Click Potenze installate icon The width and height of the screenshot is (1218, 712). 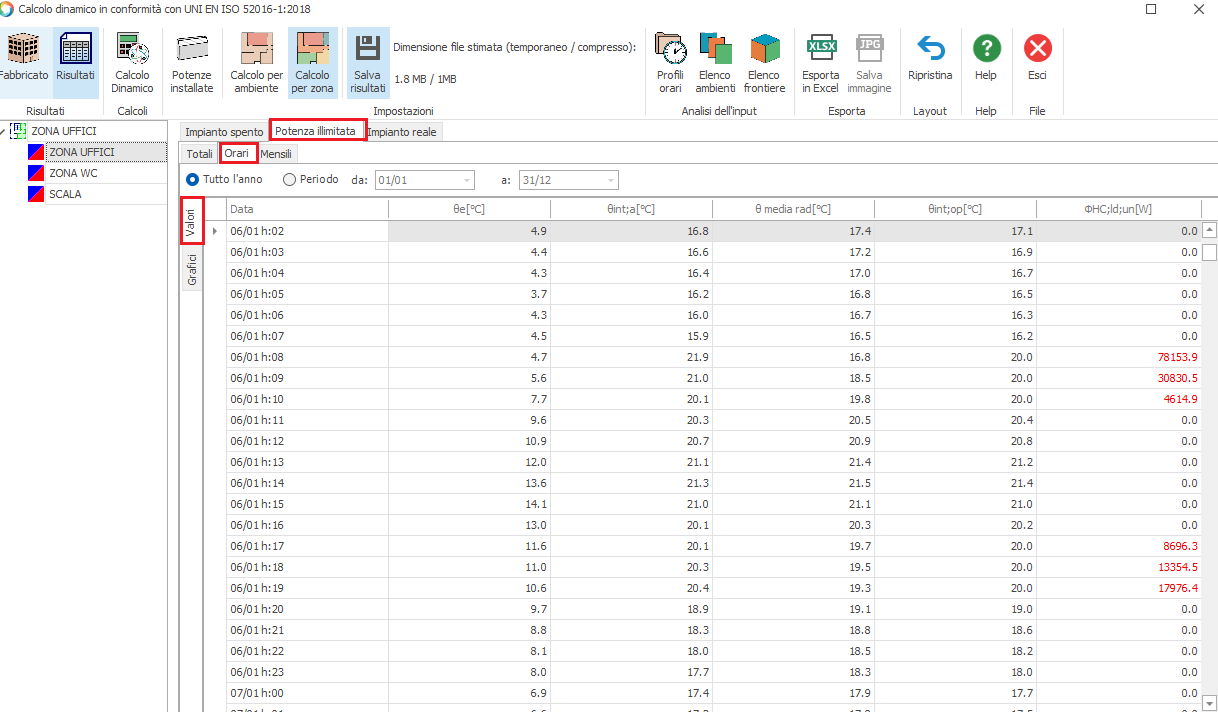pos(192,62)
